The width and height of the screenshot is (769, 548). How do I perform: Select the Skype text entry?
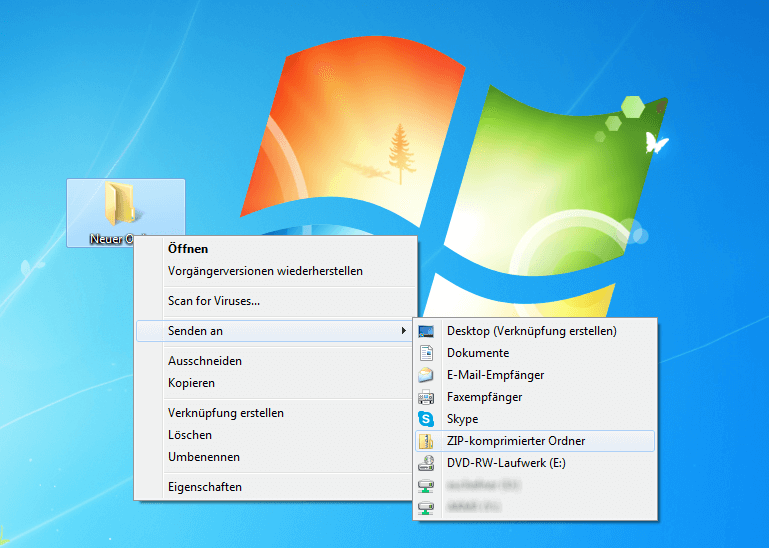pyautogui.click(x=462, y=419)
